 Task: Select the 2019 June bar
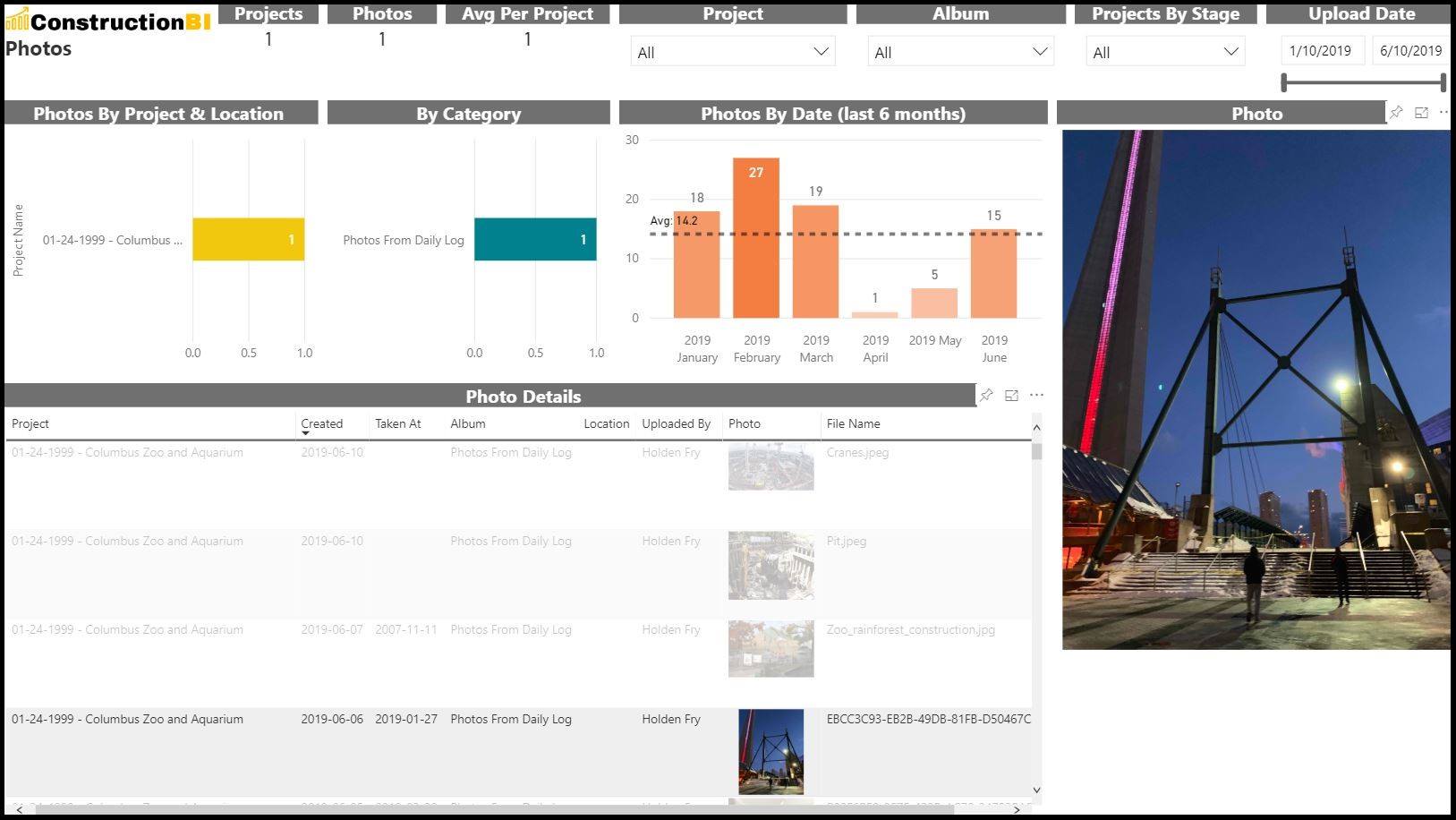coord(993,274)
